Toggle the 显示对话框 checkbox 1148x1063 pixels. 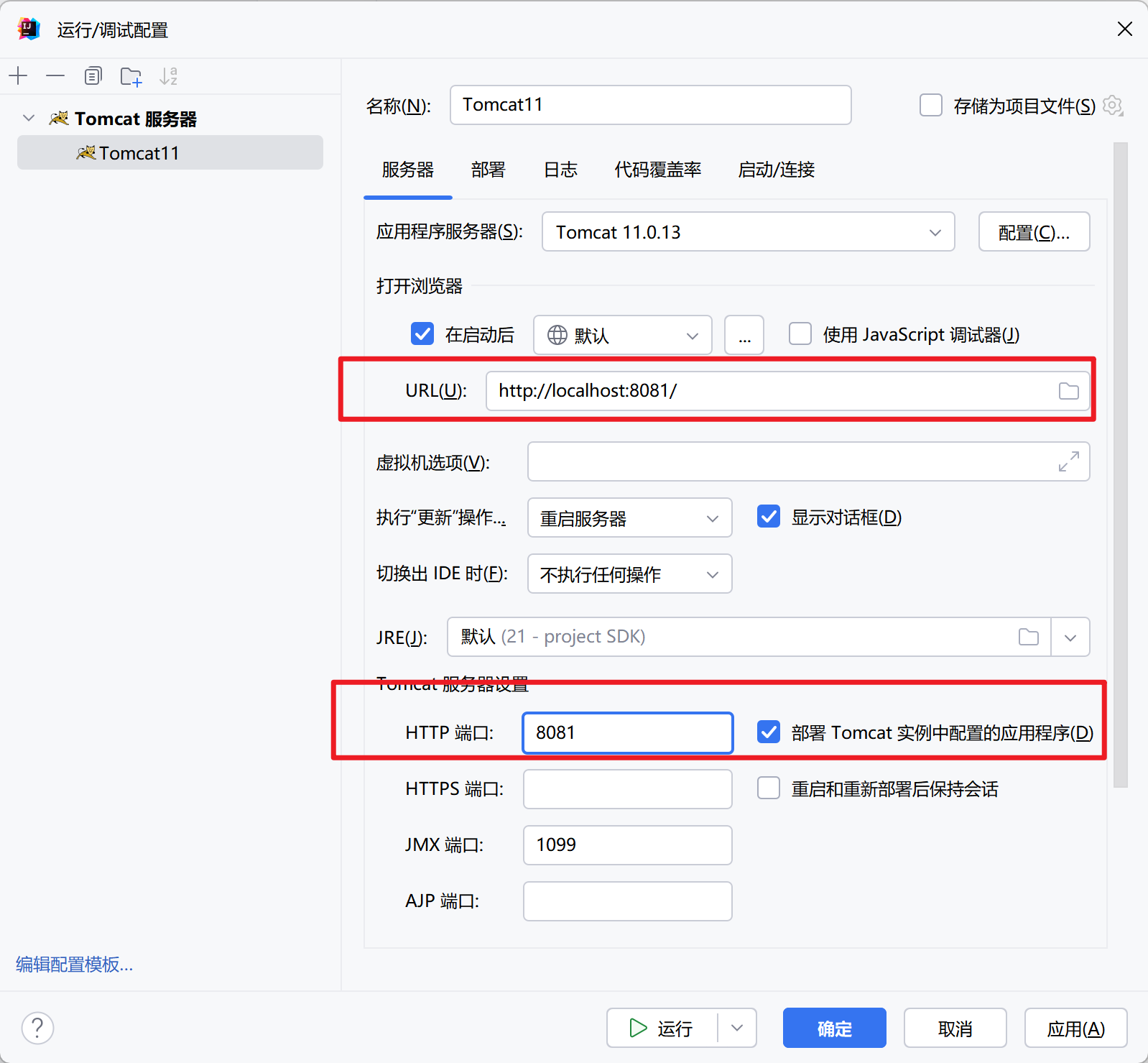pos(769,516)
